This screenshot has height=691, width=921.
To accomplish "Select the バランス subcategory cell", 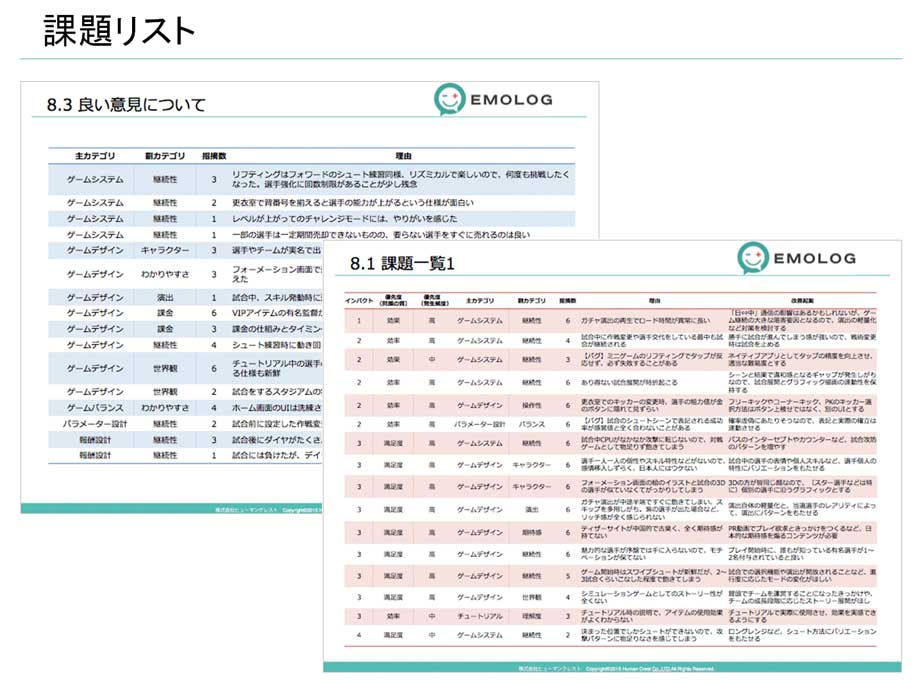I will (532, 424).
